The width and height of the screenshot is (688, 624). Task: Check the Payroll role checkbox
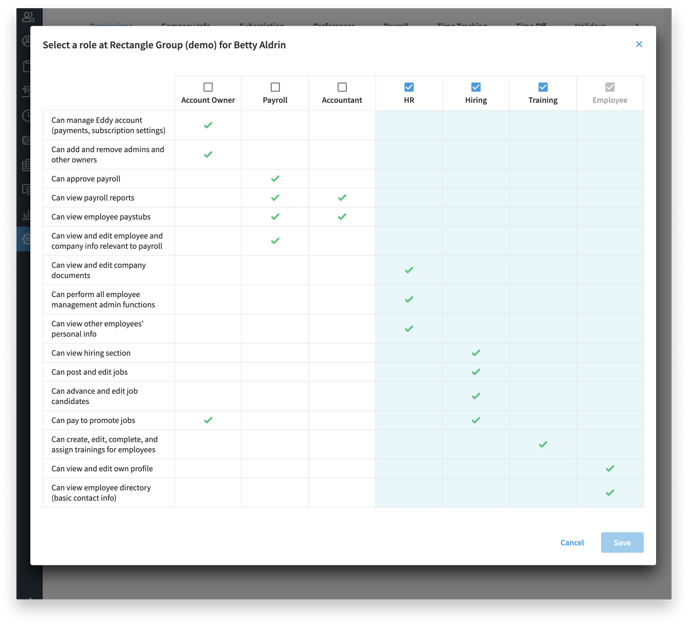point(275,87)
